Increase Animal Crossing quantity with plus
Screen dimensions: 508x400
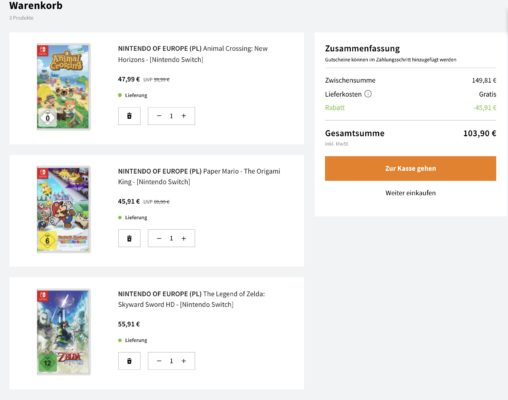tap(184, 116)
